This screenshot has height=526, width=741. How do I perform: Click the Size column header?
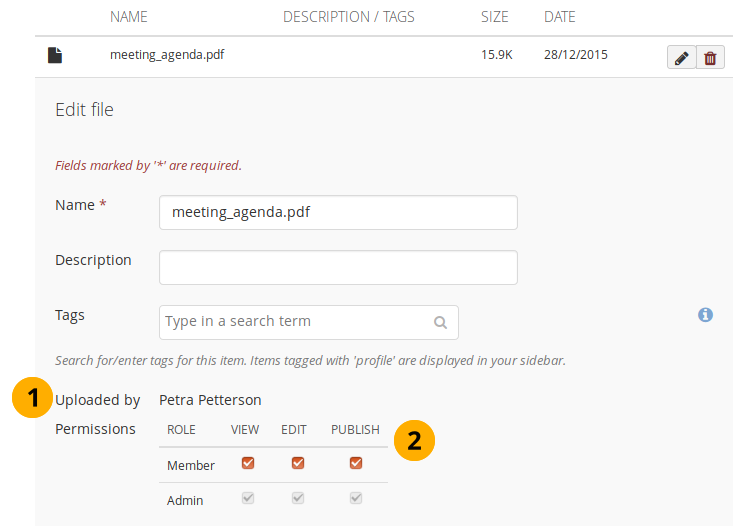click(x=494, y=17)
